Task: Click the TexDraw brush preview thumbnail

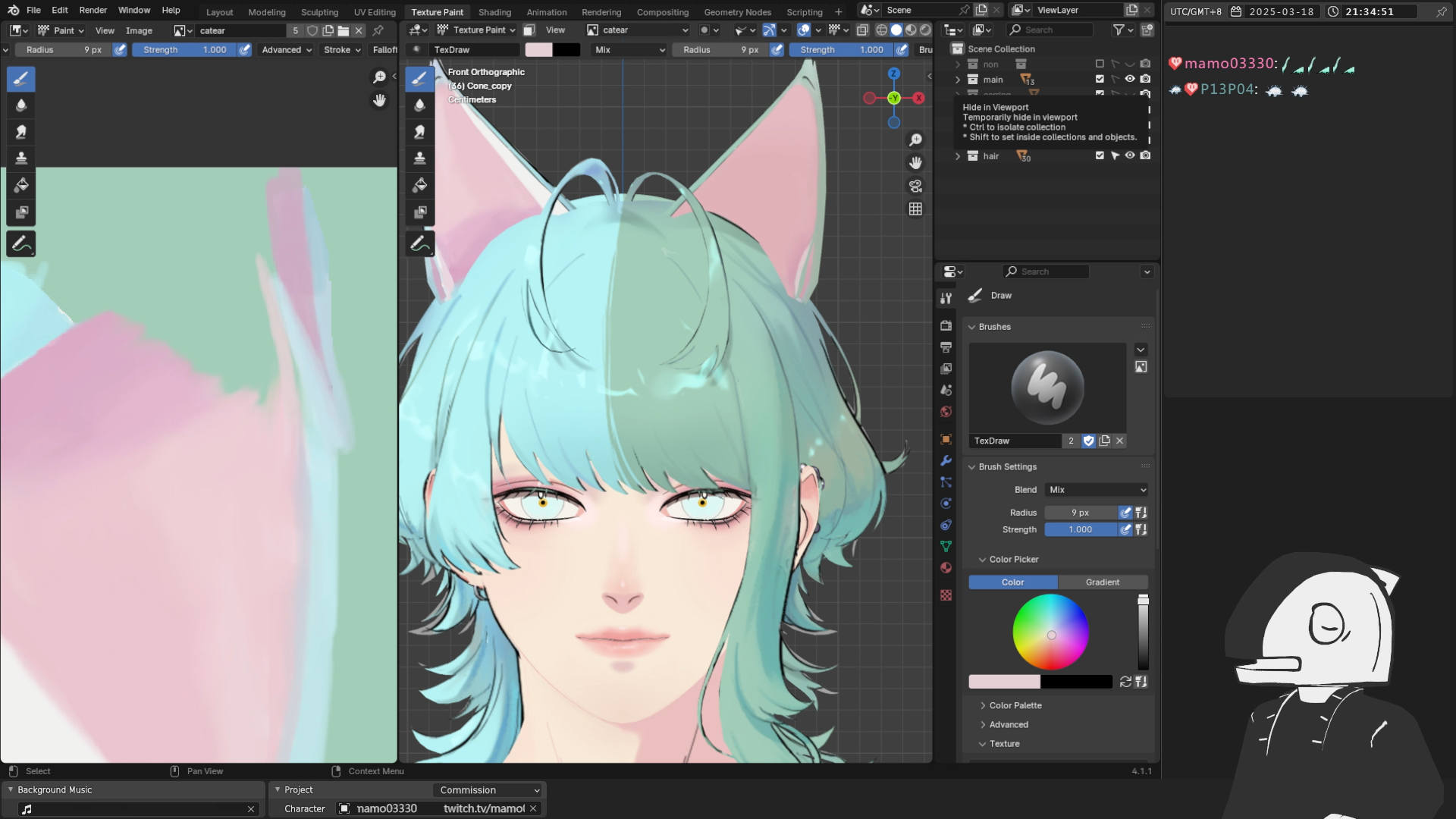Action: tap(1047, 388)
